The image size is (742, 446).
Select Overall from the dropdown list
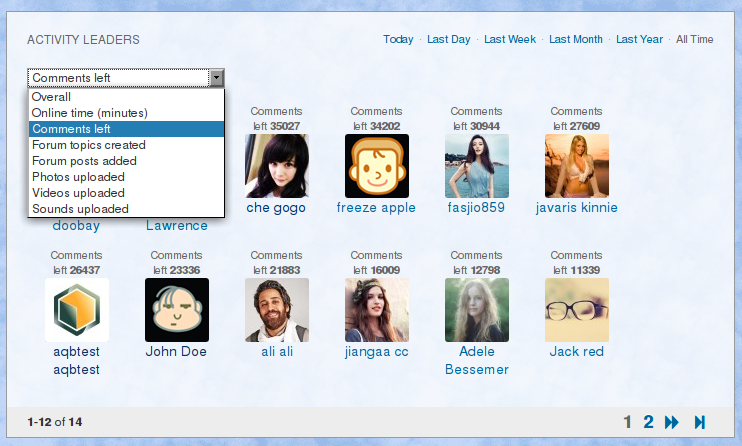[x=126, y=97]
